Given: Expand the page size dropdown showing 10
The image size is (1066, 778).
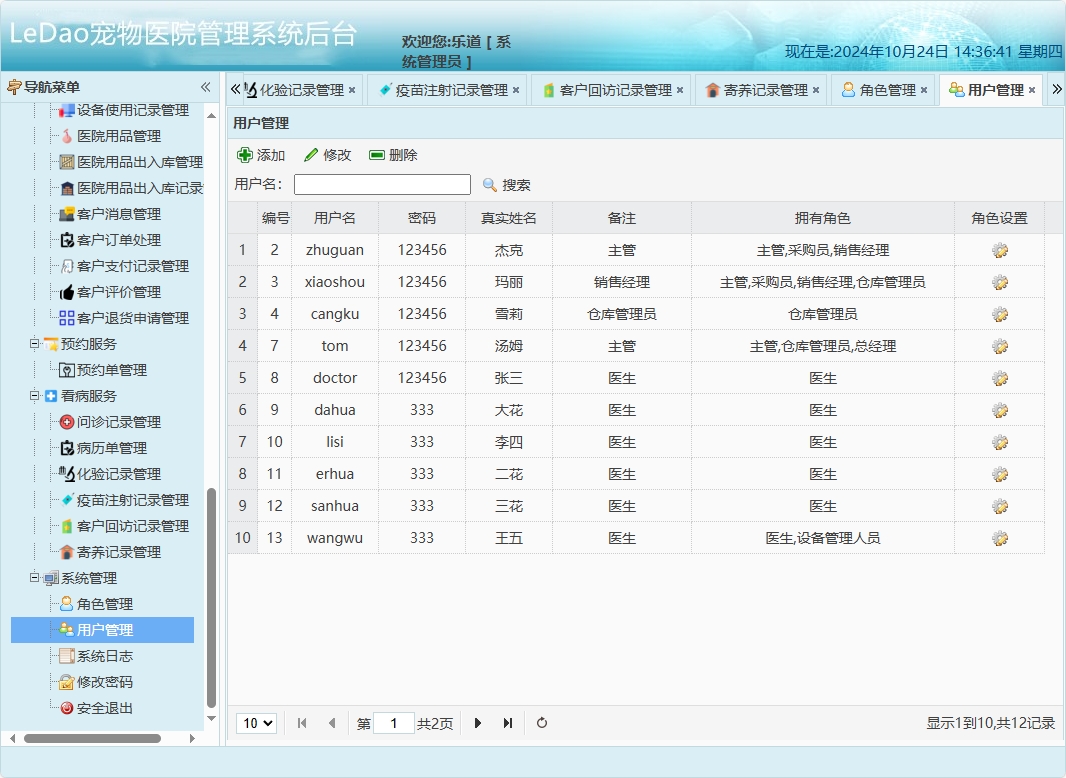Looking at the screenshot, I should [256, 722].
